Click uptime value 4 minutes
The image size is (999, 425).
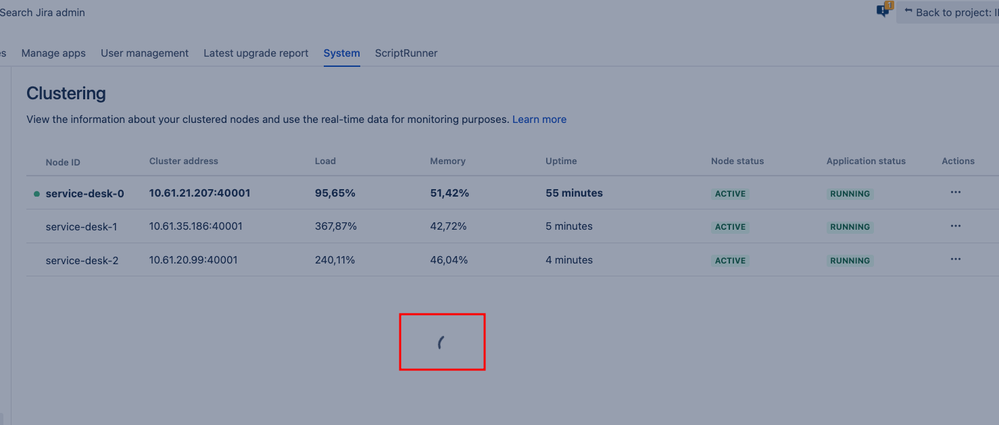(569, 260)
